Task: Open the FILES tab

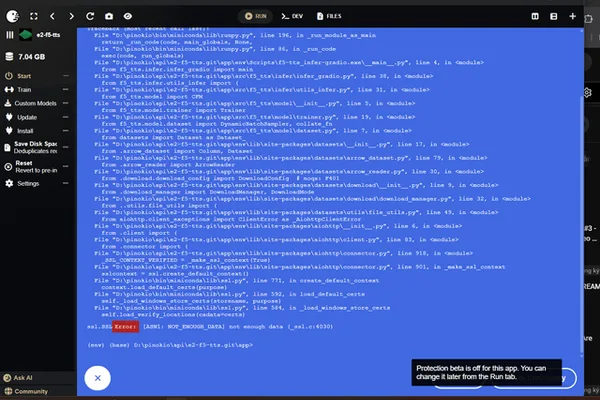Action: point(329,16)
